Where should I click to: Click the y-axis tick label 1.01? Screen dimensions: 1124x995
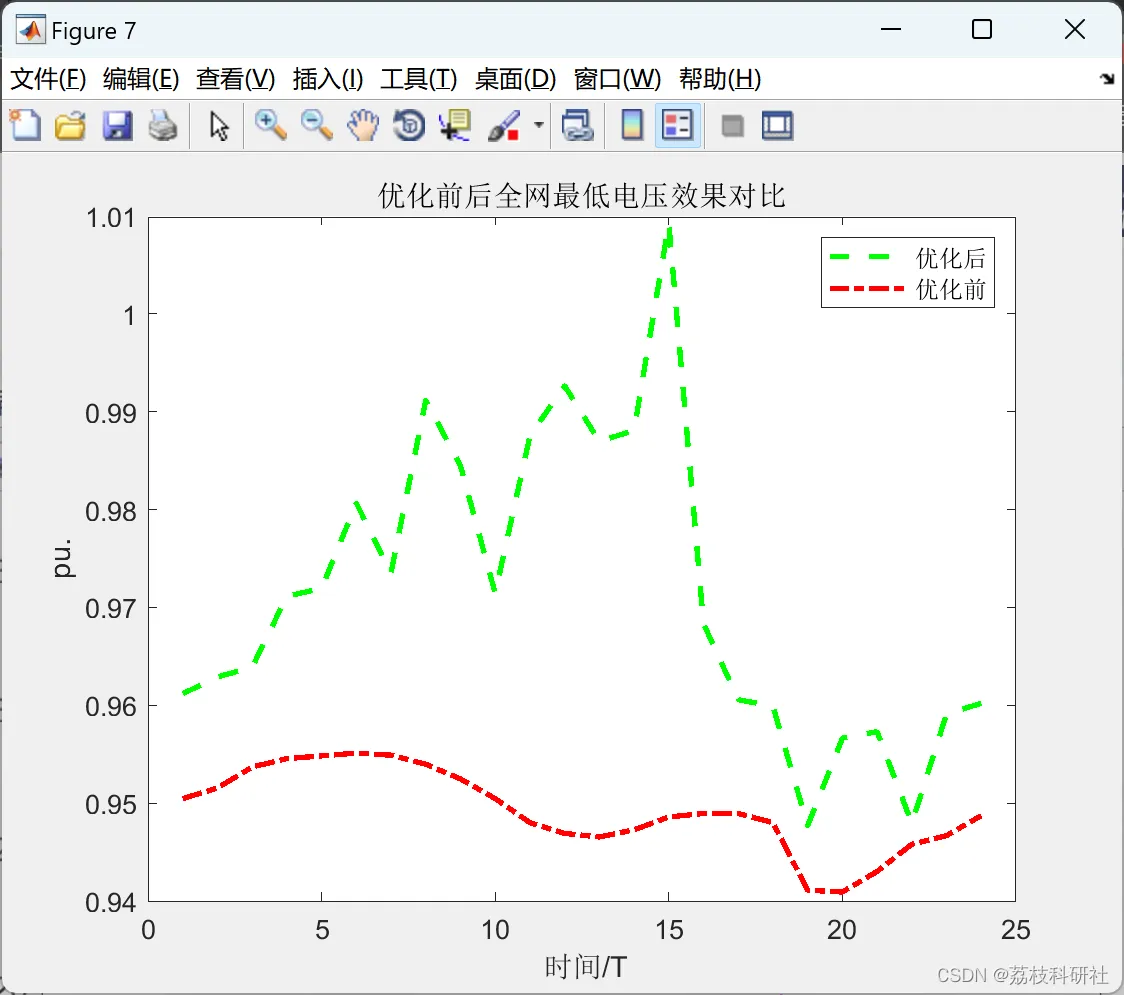(110, 218)
